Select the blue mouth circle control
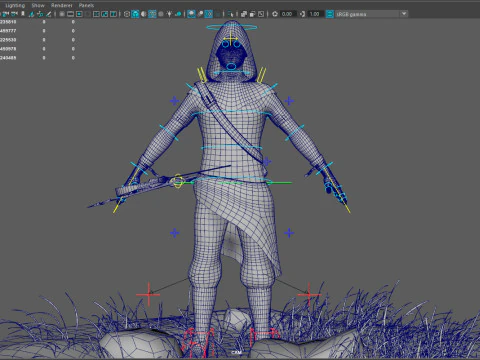Screen dimensions: 480x360 point(231,66)
